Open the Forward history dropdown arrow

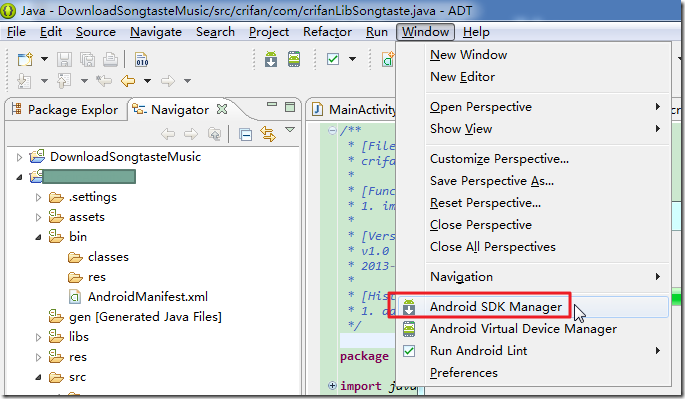(187, 81)
